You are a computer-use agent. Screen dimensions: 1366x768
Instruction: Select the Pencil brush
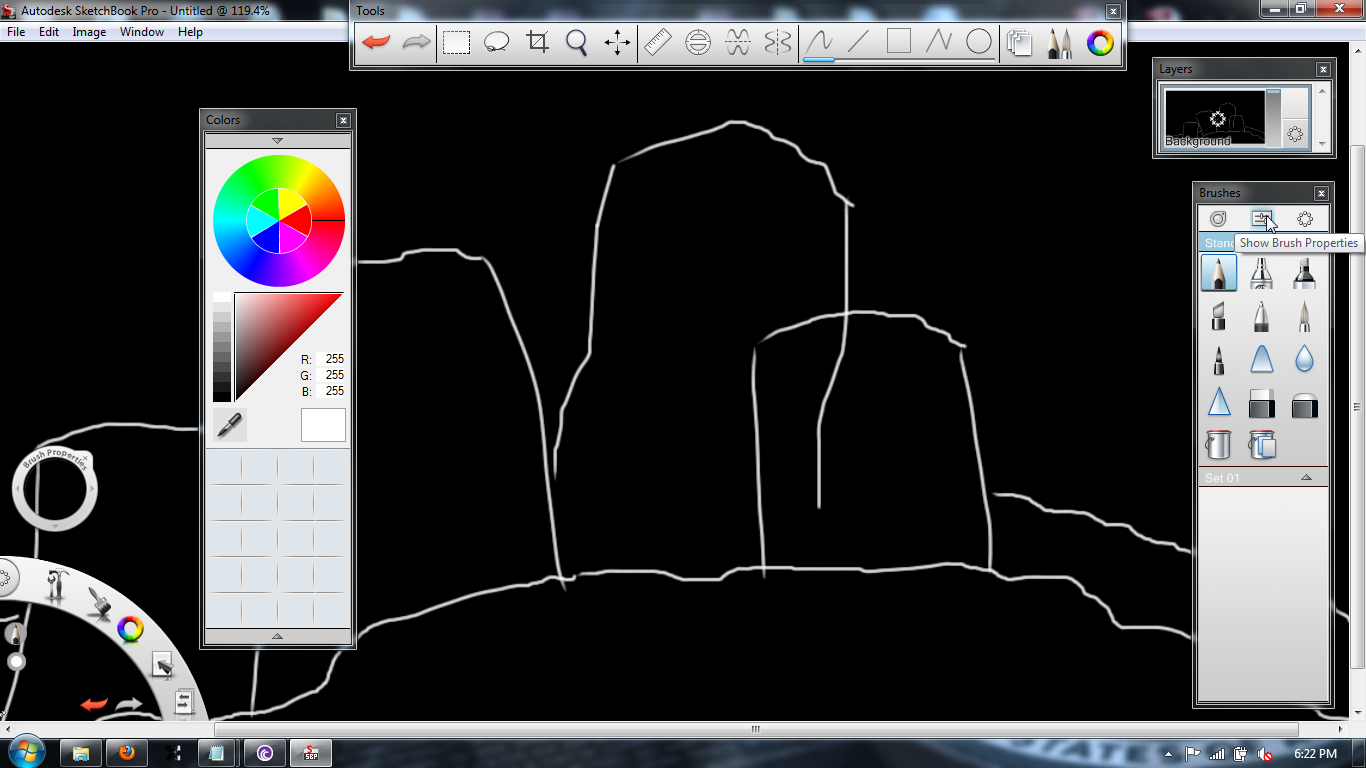pyautogui.click(x=1219, y=273)
